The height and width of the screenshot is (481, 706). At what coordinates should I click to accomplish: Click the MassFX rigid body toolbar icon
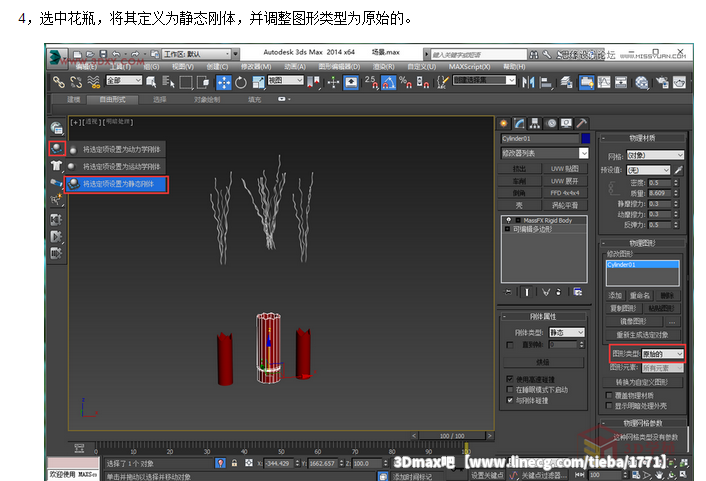tap(57, 148)
